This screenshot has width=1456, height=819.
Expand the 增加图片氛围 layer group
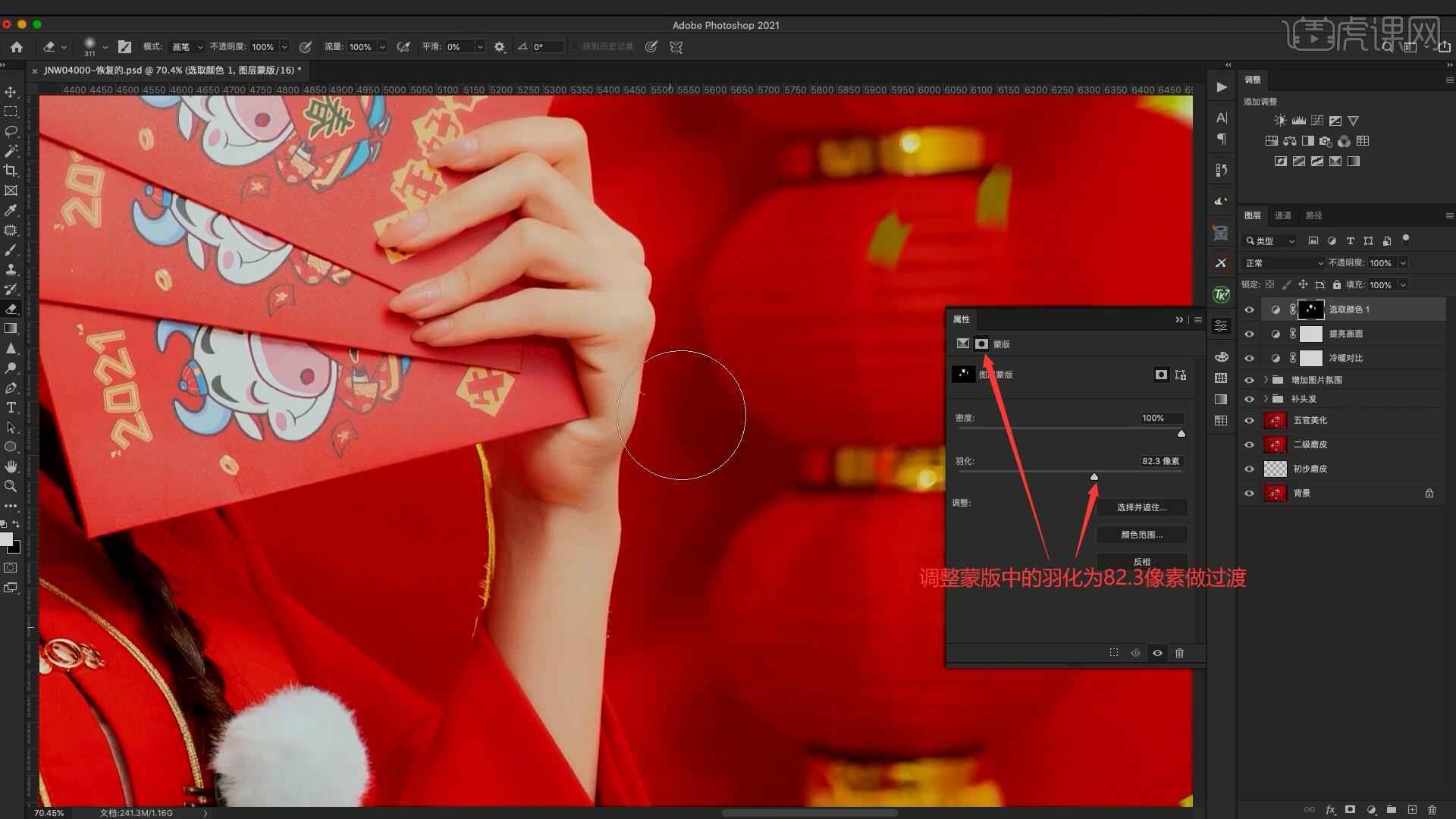pyautogui.click(x=1266, y=380)
